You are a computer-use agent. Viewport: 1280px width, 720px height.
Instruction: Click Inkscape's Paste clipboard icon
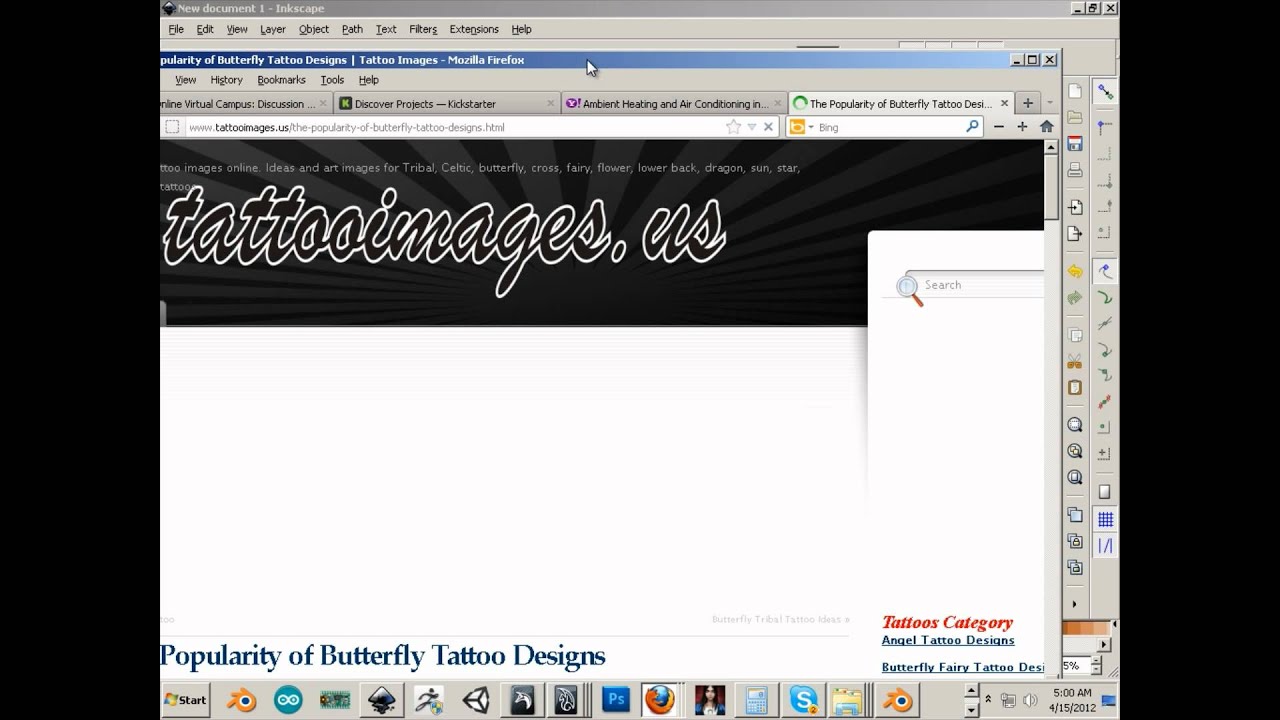(1075, 387)
